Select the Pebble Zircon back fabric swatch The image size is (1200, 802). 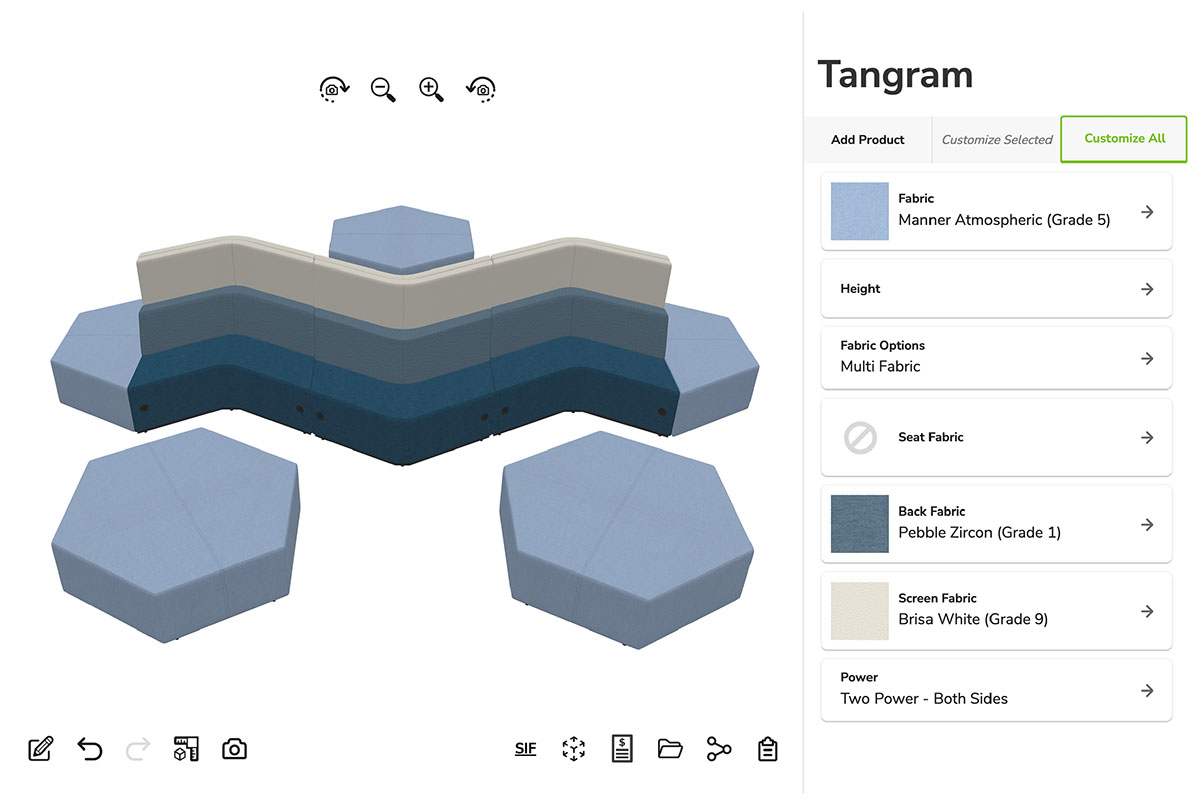click(x=859, y=524)
